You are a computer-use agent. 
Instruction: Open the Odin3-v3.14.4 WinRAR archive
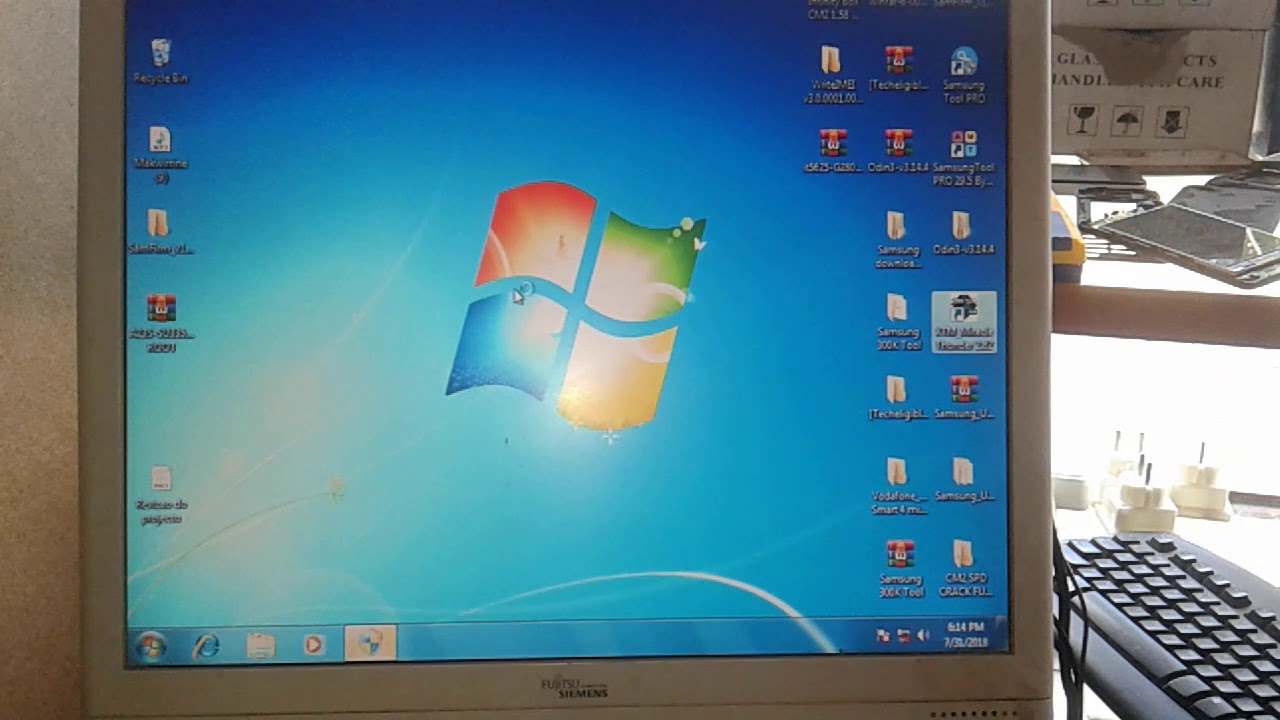point(898,151)
